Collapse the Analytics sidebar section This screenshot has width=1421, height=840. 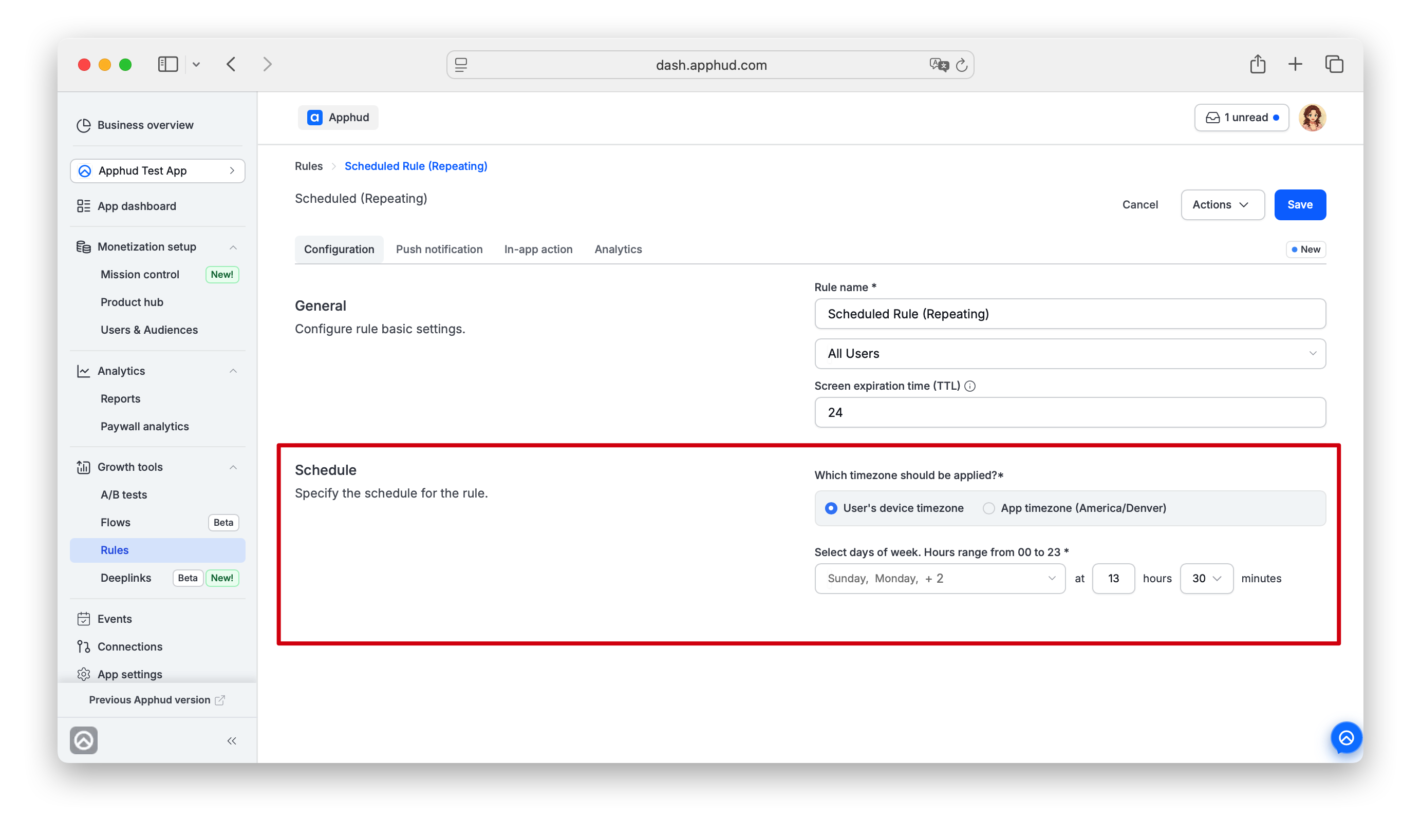[x=233, y=371]
